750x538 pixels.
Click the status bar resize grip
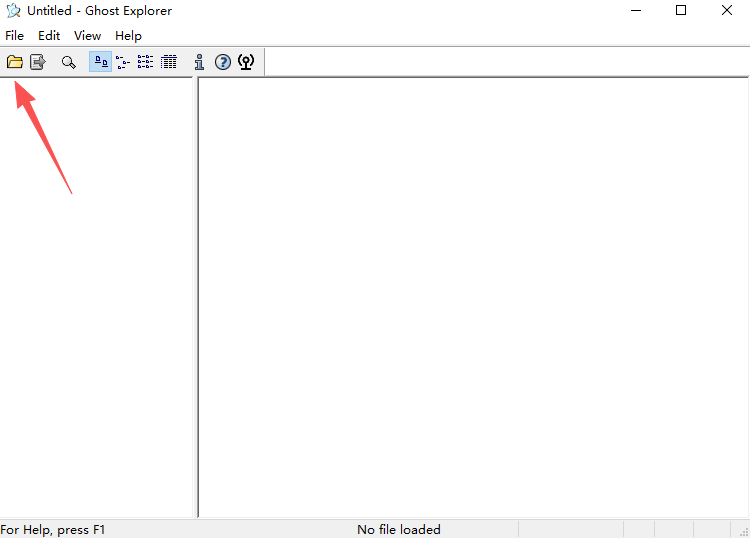[x=744, y=532]
